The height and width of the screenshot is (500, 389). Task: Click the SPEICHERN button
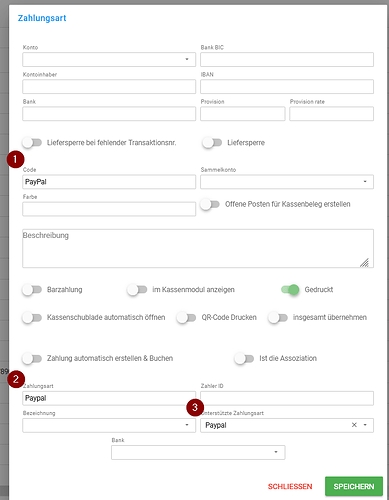pyautogui.click(x=354, y=486)
